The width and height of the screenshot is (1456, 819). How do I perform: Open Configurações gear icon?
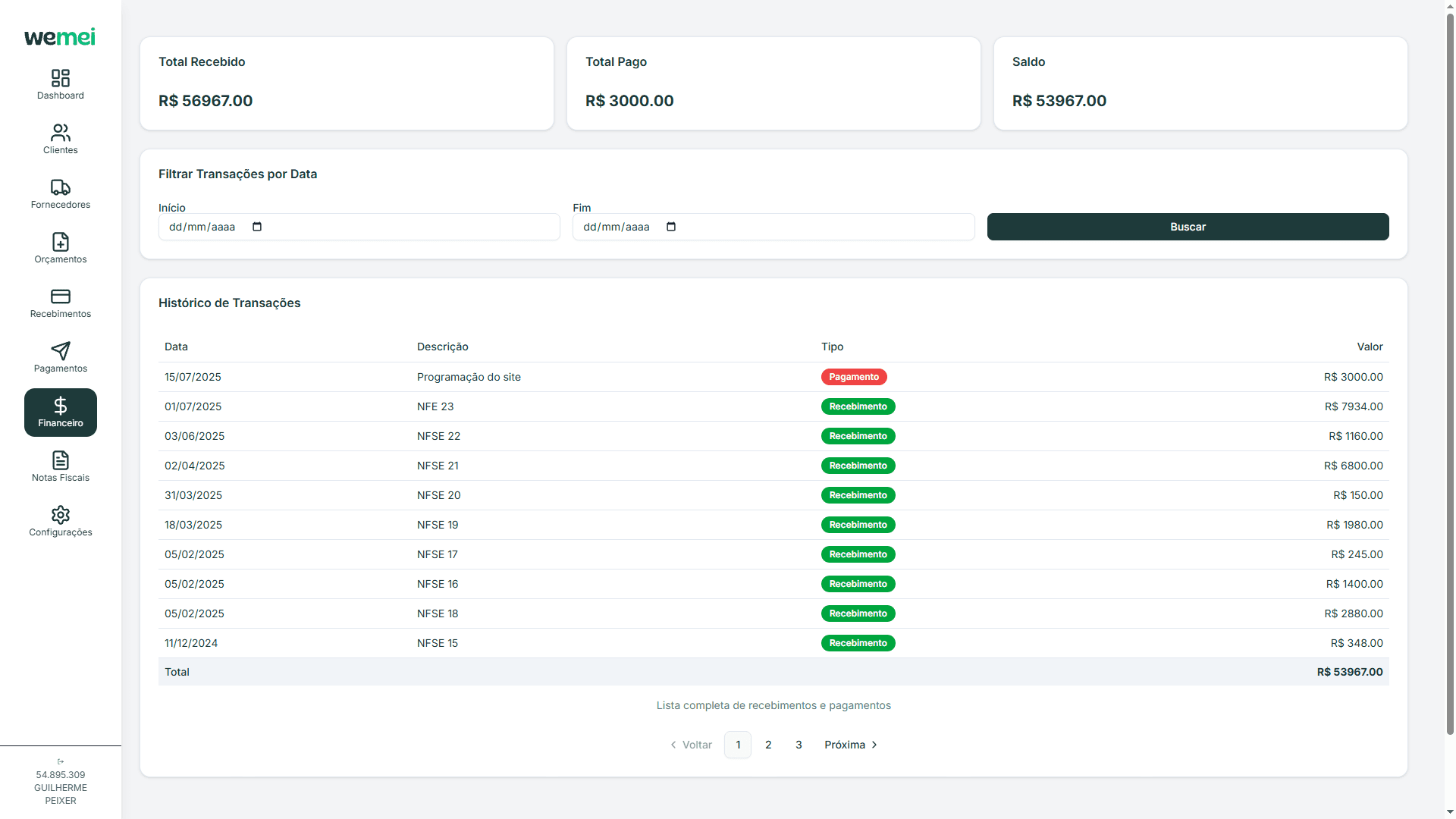click(x=61, y=515)
